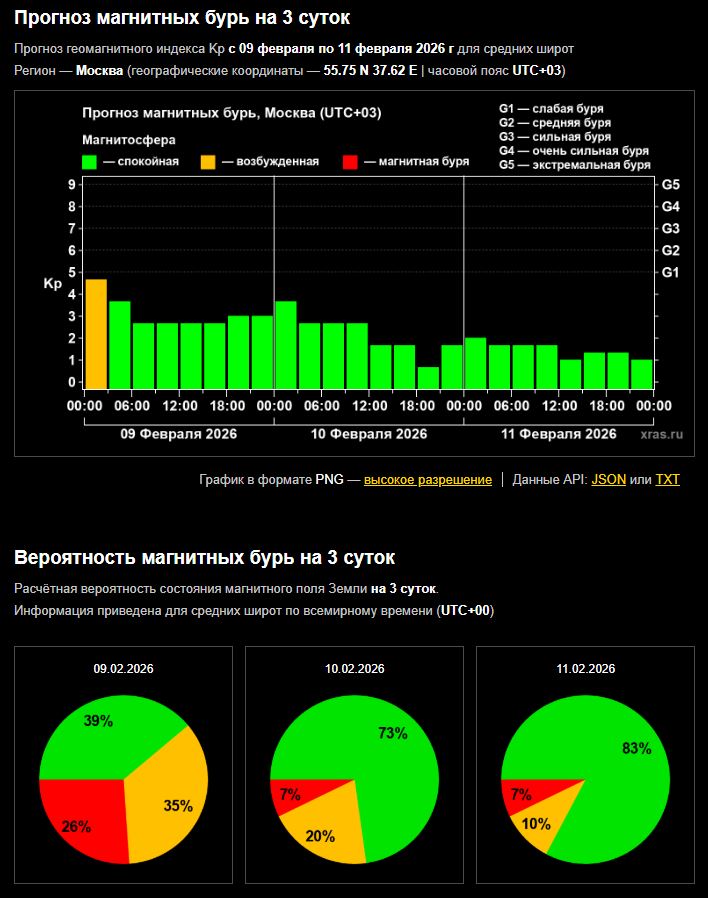This screenshot has width=708, height=898.
Task: Click the orange "возбужденная" legend swatch
Action: coord(208,162)
